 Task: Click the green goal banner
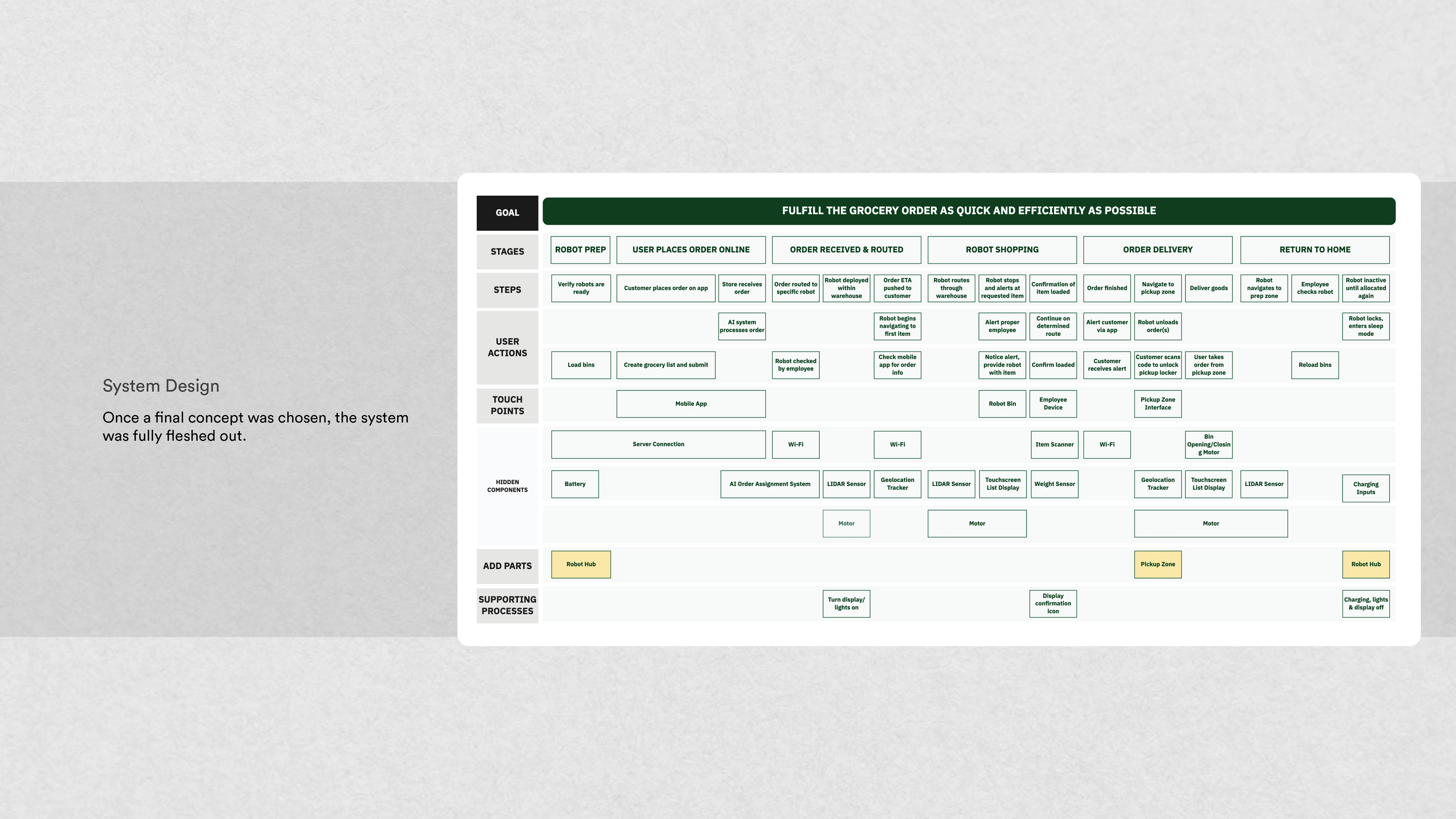(968, 211)
